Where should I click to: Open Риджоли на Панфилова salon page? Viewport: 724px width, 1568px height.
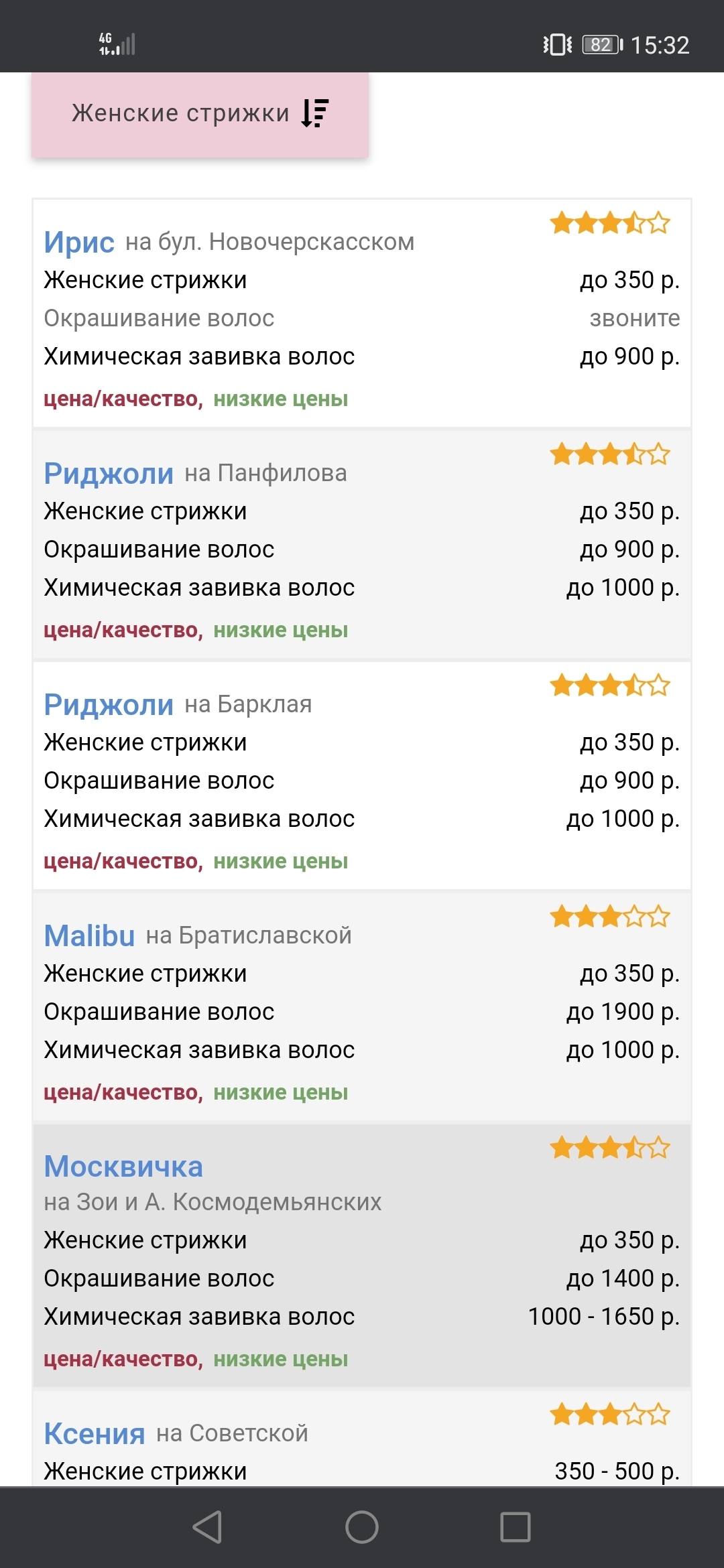pyautogui.click(x=109, y=473)
